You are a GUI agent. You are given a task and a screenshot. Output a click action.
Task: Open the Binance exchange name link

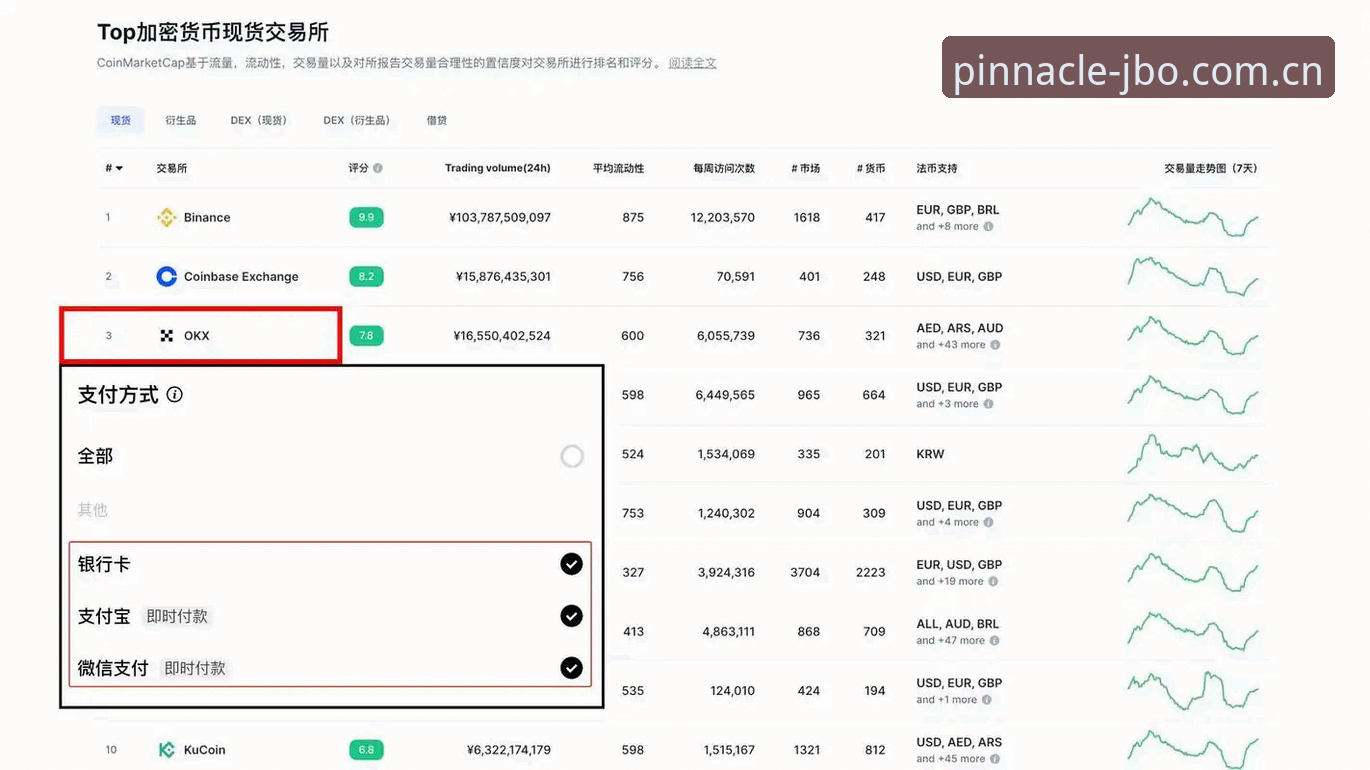207,217
